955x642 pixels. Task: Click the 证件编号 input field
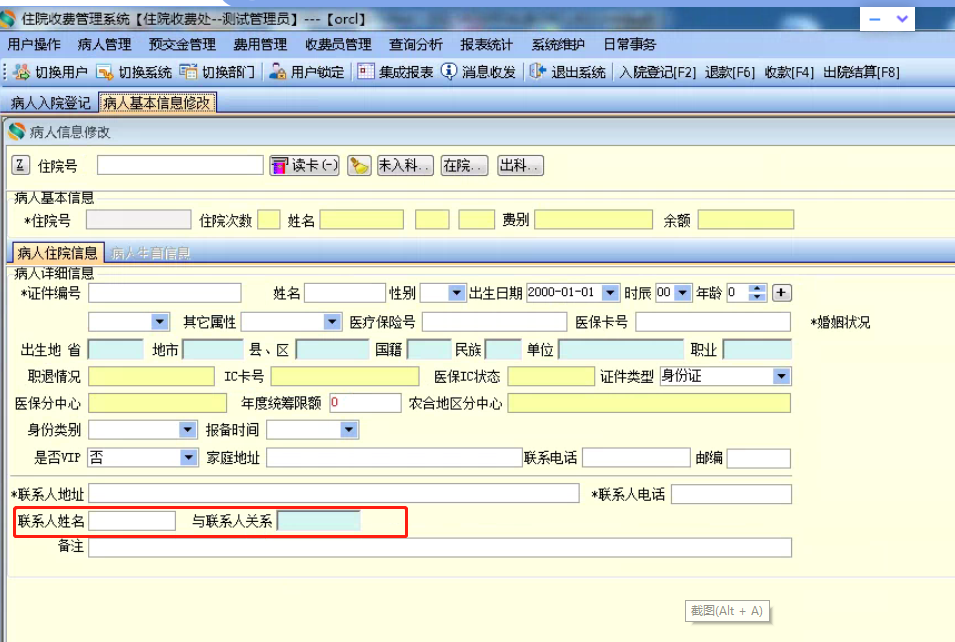(164, 293)
